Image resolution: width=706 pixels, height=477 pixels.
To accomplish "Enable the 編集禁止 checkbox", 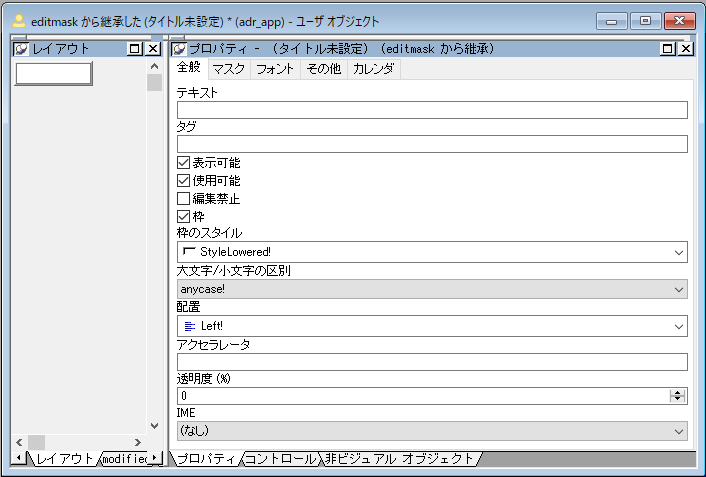I will click(183, 198).
